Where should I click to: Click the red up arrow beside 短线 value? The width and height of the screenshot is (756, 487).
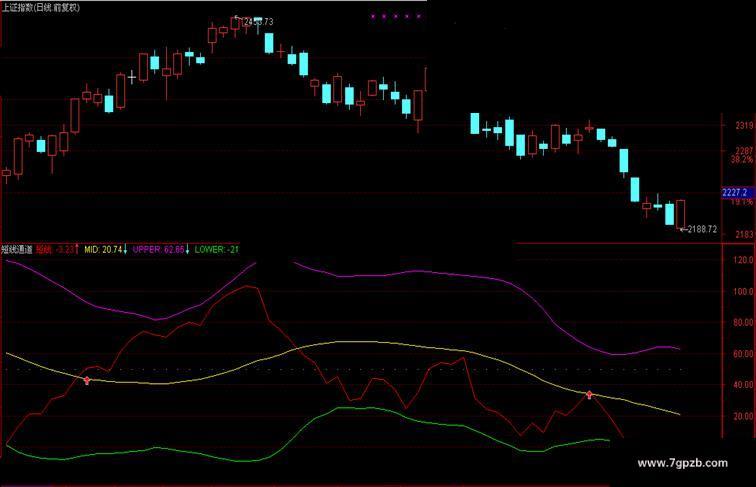pyautogui.click(x=77, y=249)
